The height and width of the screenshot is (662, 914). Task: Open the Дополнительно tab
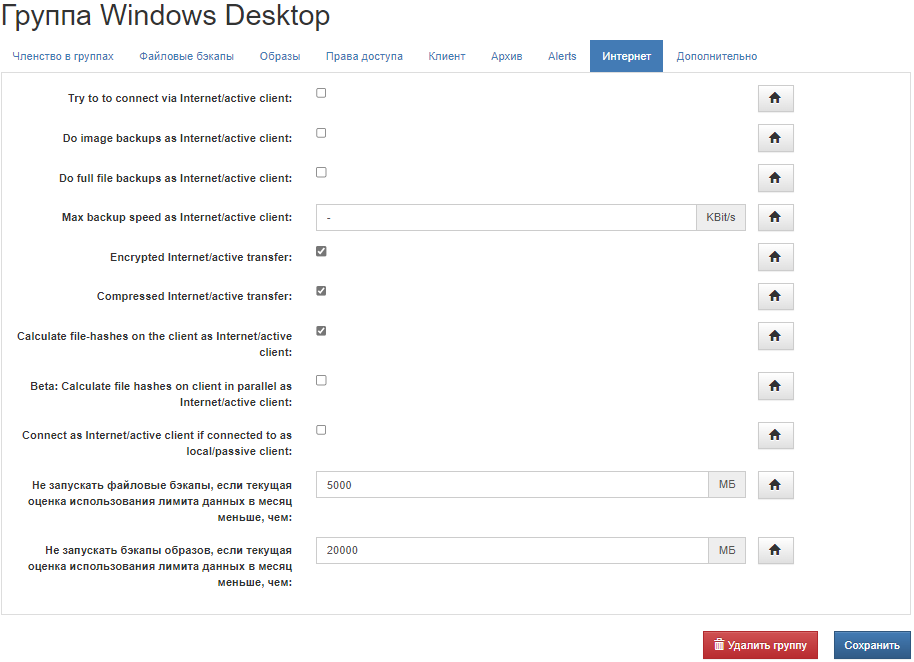point(717,57)
